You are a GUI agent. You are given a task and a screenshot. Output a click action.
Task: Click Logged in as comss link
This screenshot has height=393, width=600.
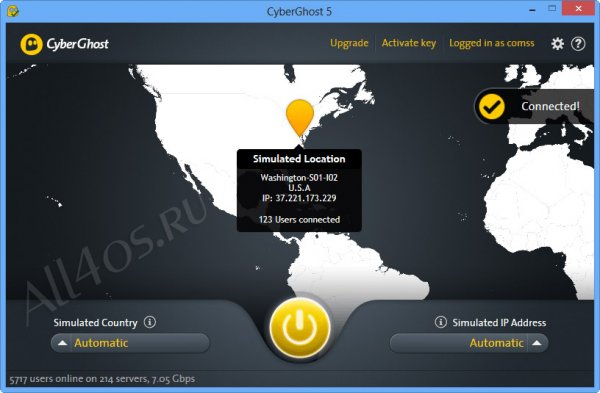(492, 43)
